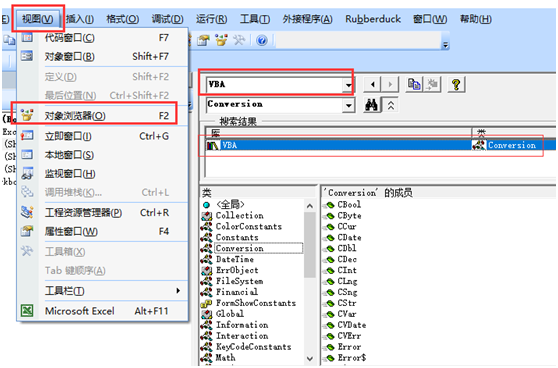The width and height of the screenshot is (558, 368).
Task: Open the 格式(O) menu
Action: (122, 19)
